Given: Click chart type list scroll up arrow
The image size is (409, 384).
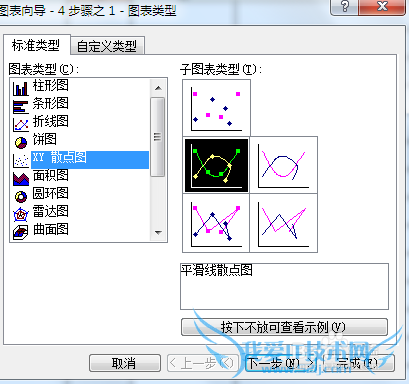Looking at the screenshot, I should pyautogui.click(x=158, y=88).
